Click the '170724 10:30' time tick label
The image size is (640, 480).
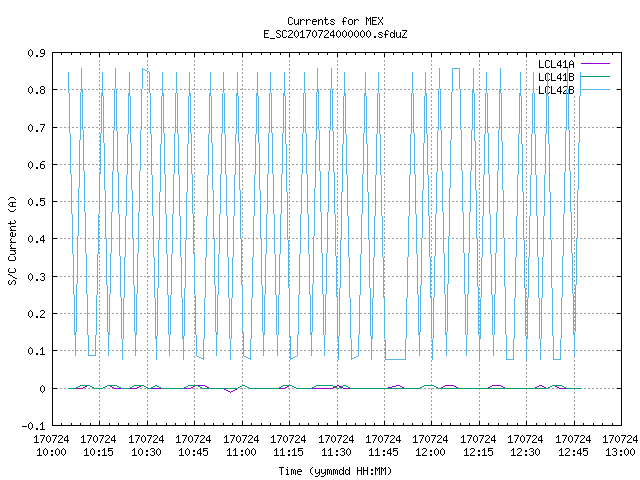coord(146,446)
